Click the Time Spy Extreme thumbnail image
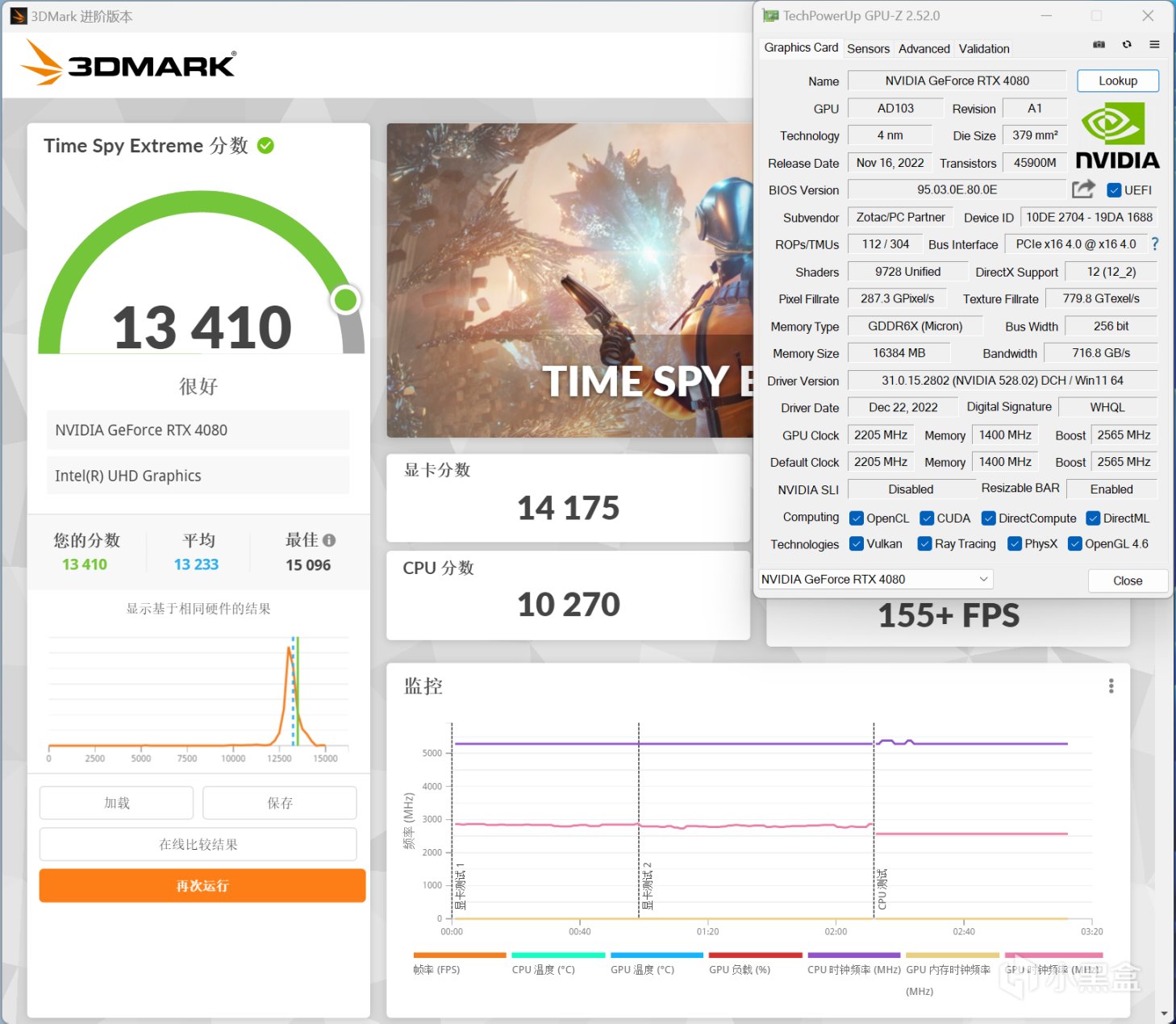 coord(570,281)
